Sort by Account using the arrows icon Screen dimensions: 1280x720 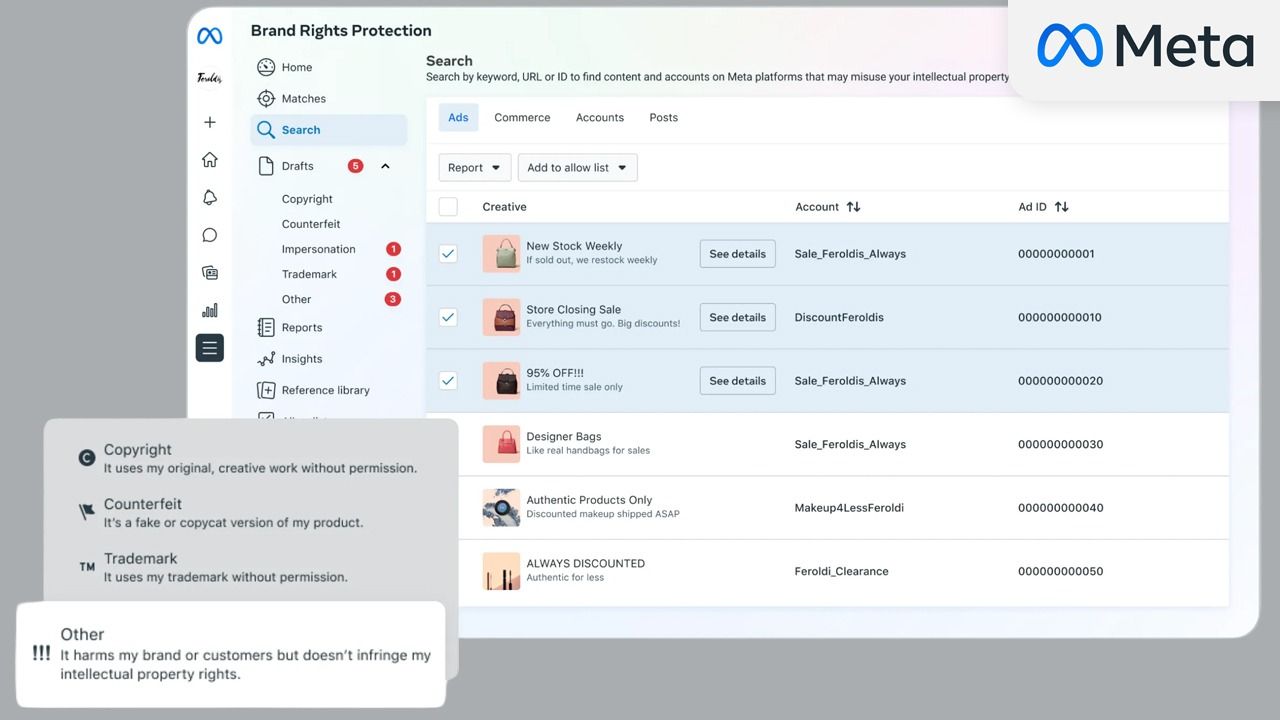(x=853, y=207)
